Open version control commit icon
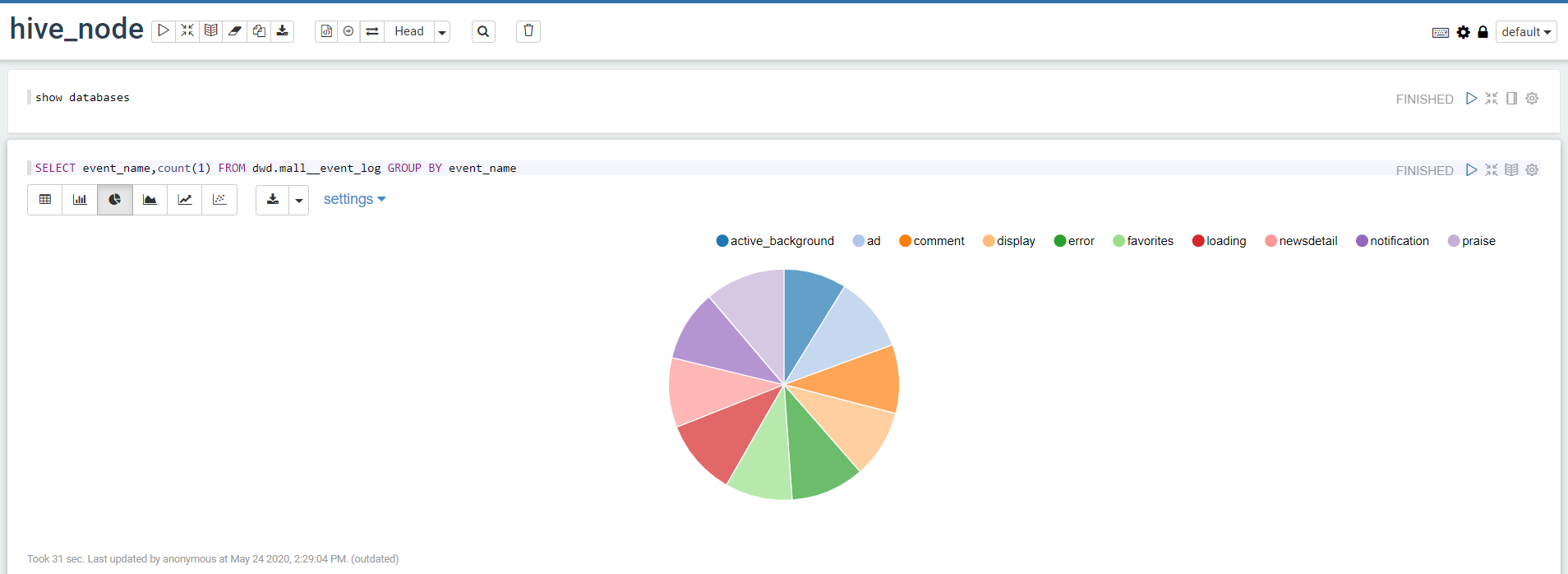 (326, 31)
